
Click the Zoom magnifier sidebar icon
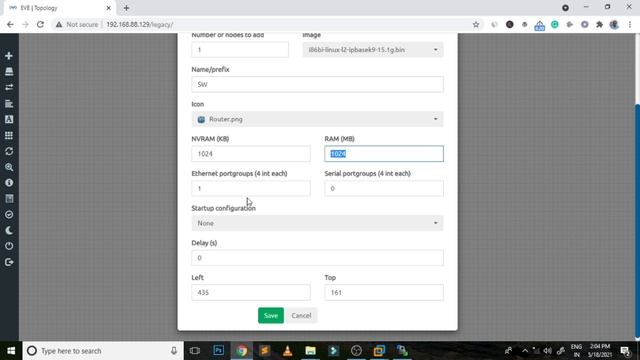point(9,167)
